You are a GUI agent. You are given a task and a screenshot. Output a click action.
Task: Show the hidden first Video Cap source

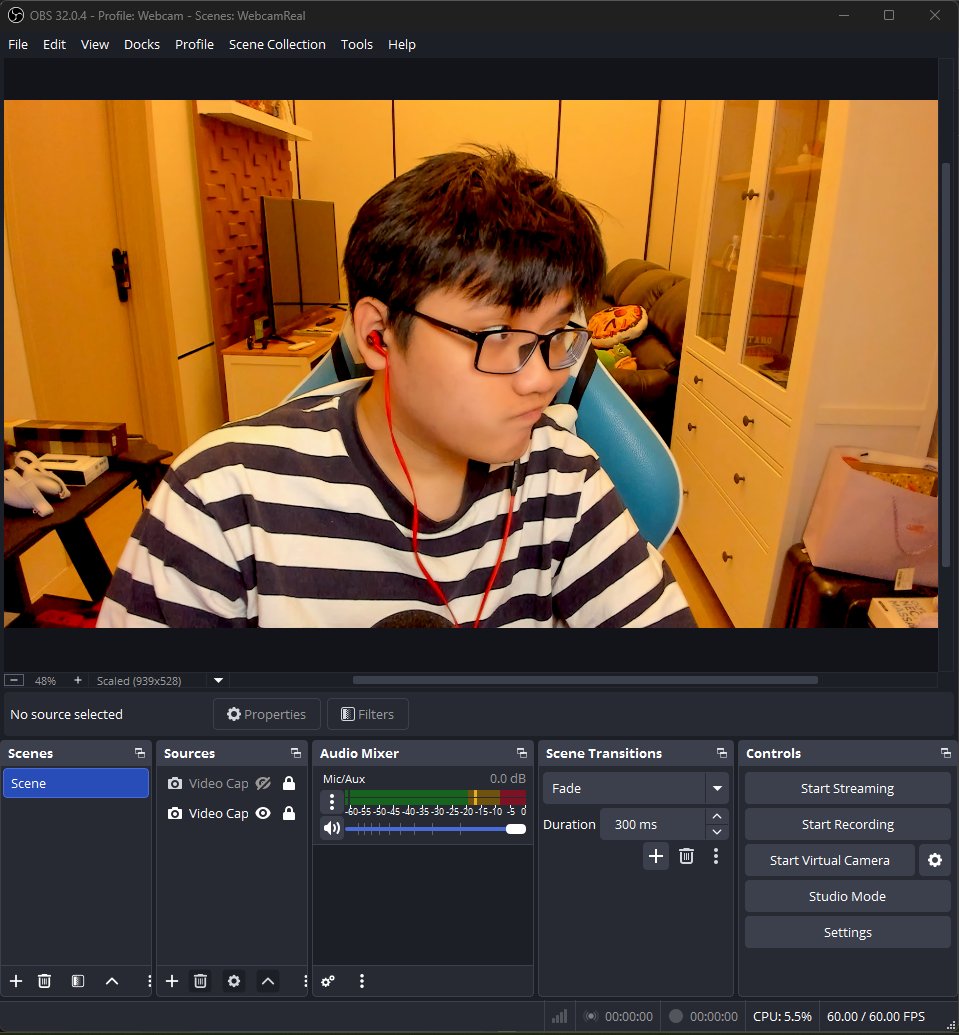click(263, 784)
